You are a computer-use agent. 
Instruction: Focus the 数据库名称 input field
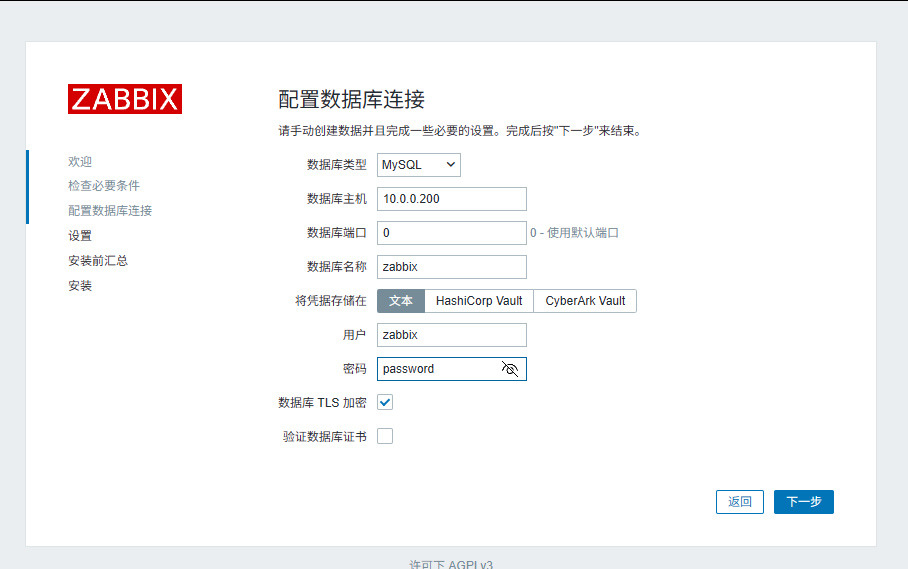tap(452, 267)
